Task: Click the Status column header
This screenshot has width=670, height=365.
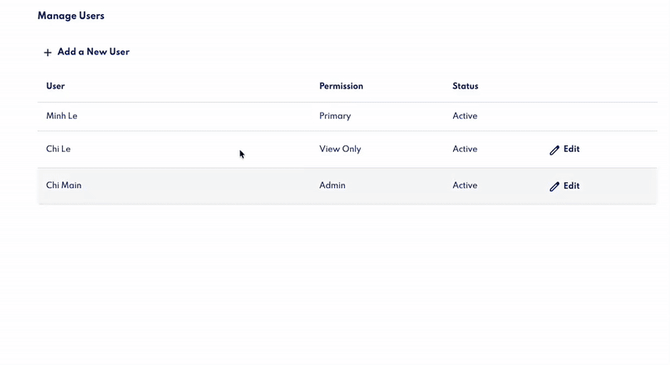Action: (465, 86)
